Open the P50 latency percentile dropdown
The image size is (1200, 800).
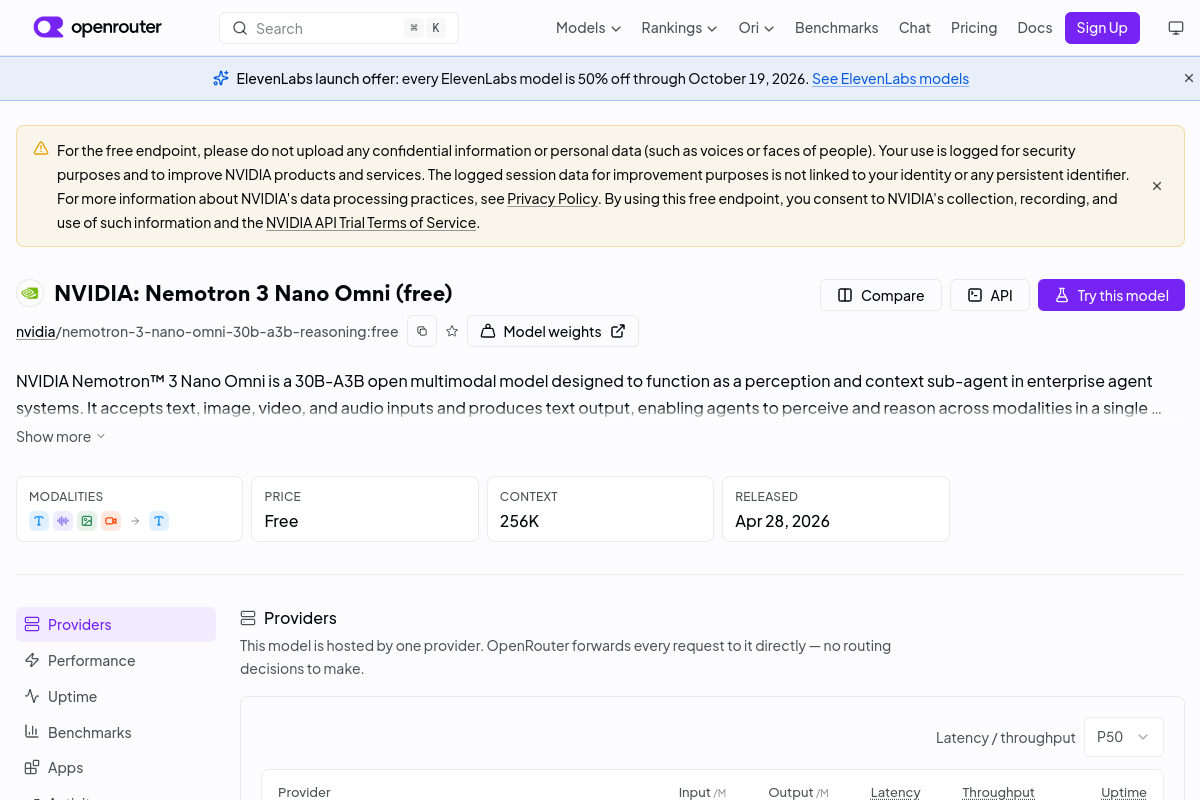[1124, 737]
